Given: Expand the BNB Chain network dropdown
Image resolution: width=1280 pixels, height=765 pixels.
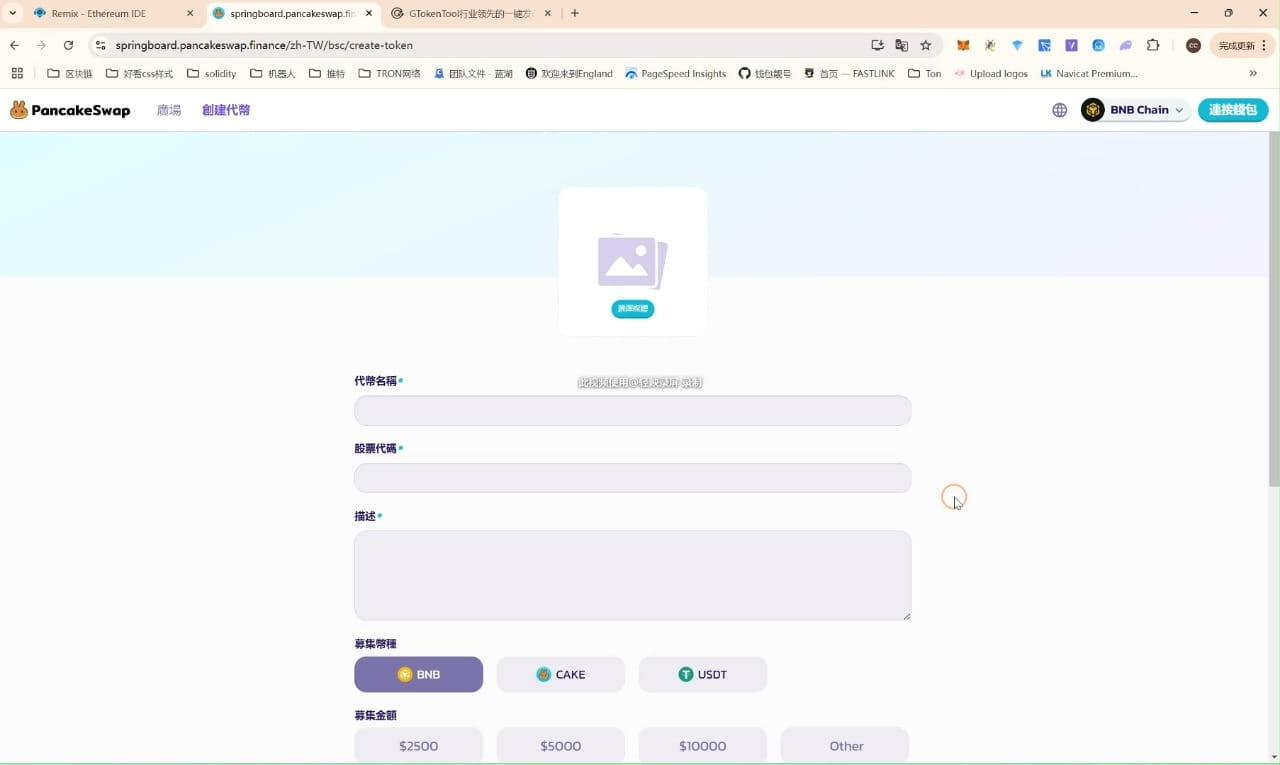Looking at the screenshot, I should point(1178,109).
